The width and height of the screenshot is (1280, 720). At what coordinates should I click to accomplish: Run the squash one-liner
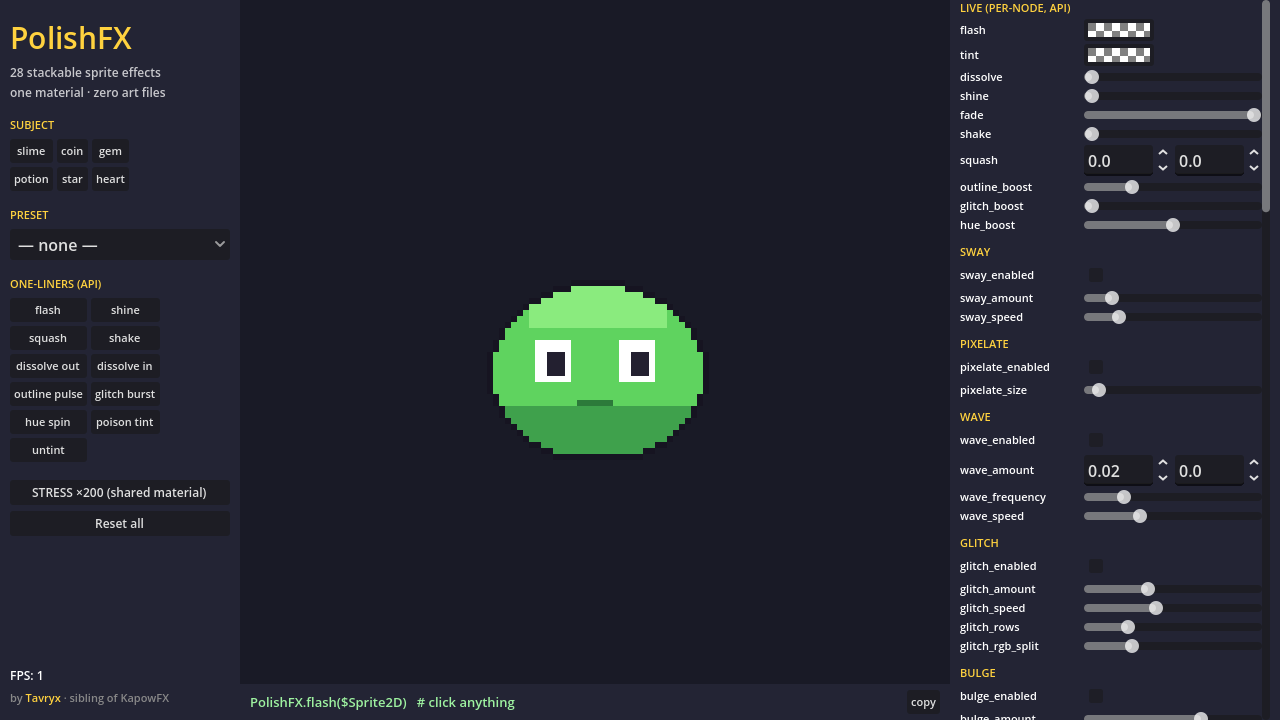tap(48, 338)
